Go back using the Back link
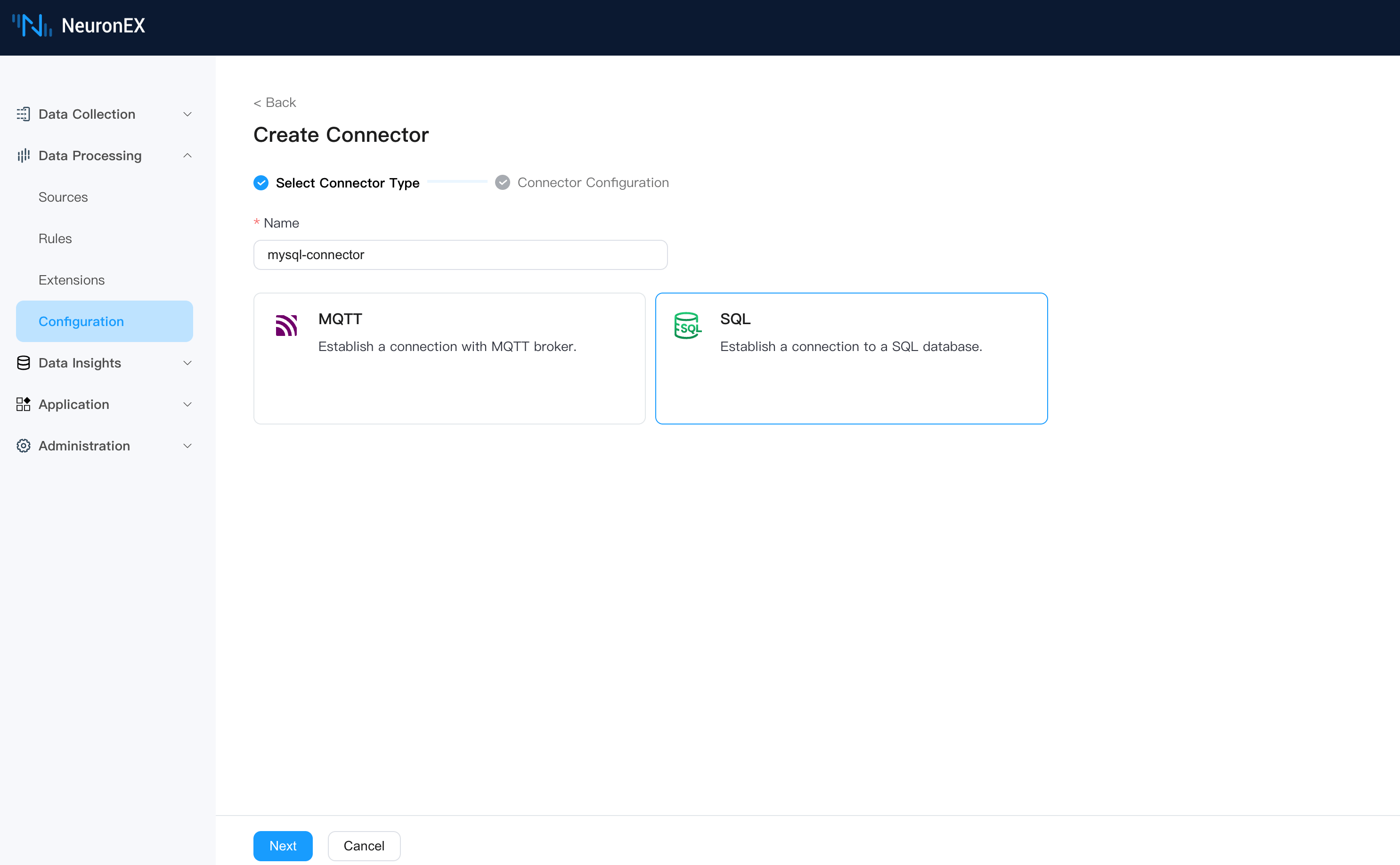 click(275, 102)
